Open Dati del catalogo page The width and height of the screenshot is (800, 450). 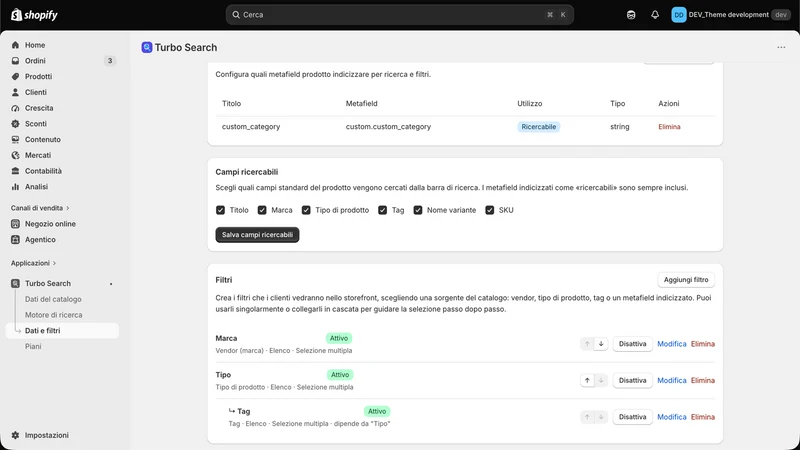pyautogui.click(x=53, y=299)
